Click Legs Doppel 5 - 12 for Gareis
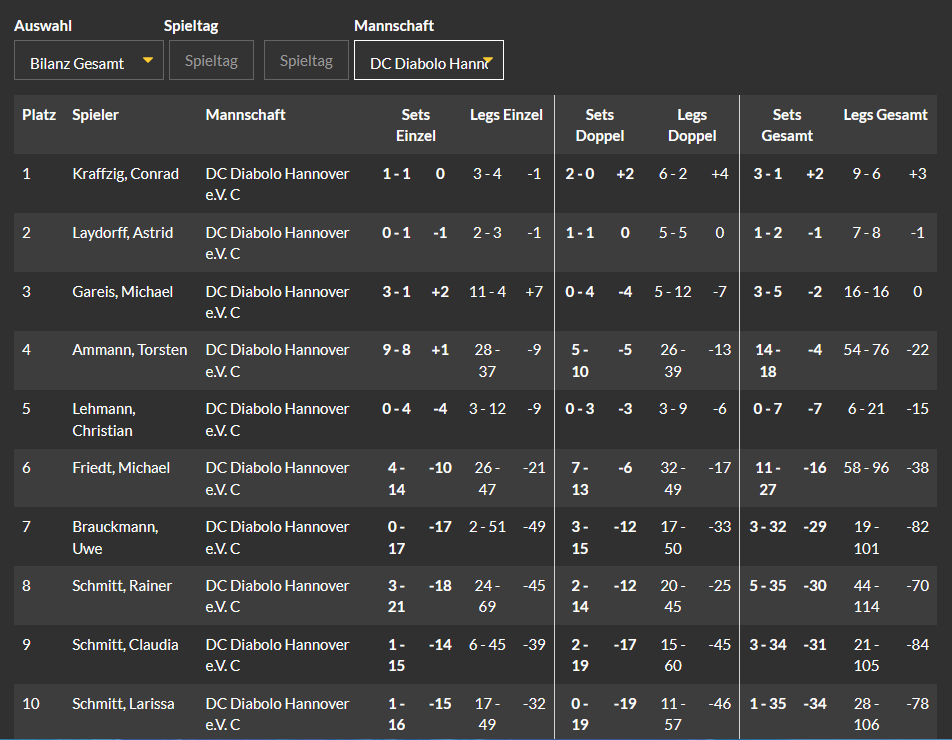This screenshot has width=952, height=740. [x=673, y=292]
